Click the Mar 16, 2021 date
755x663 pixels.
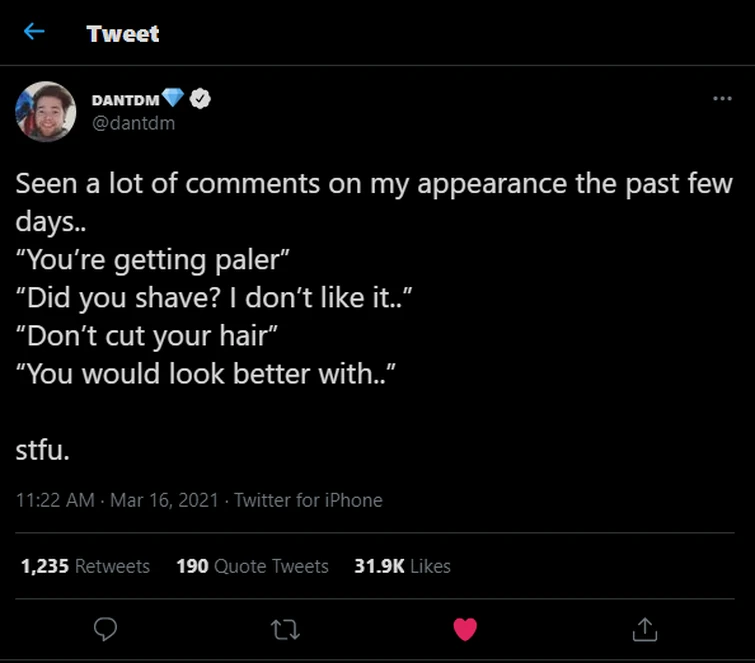165,500
